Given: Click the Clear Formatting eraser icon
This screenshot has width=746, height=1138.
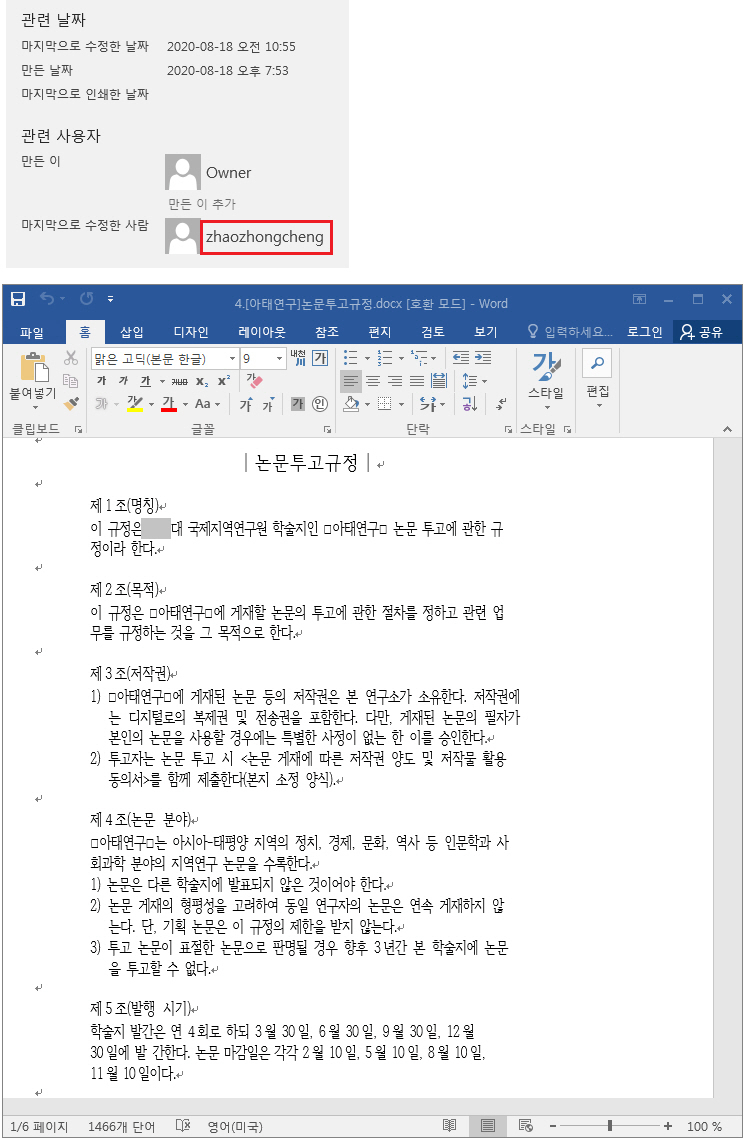Looking at the screenshot, I should [x=254, y=381].
